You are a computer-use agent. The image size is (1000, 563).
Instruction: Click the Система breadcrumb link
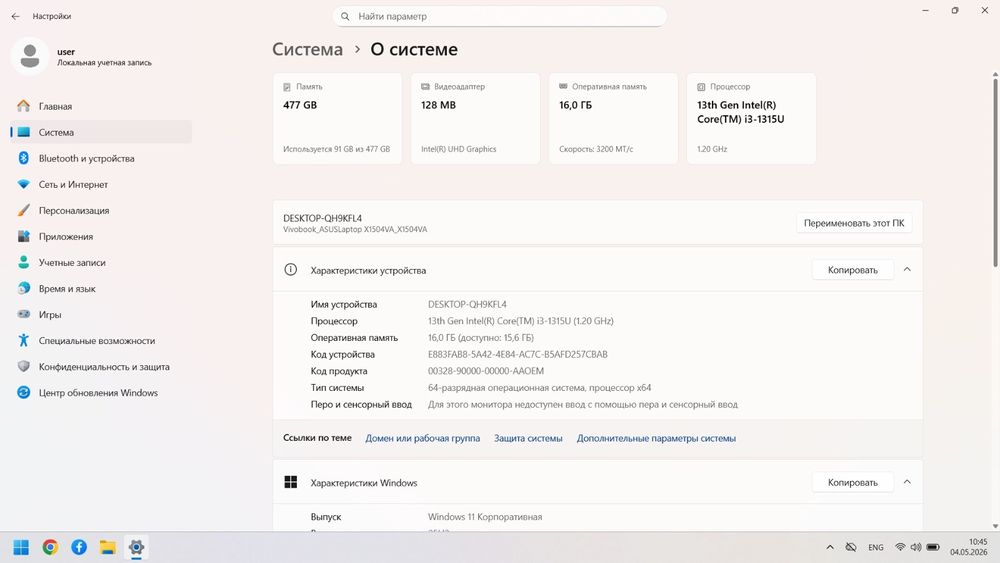pyautogui.click(x=307, y=49)
